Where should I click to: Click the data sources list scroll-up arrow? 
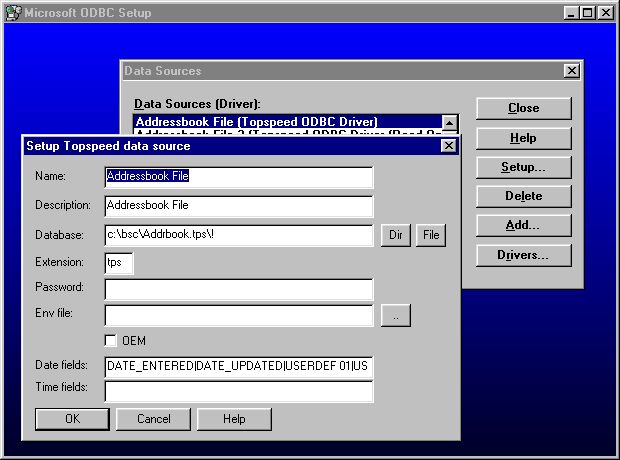point(450,123)
